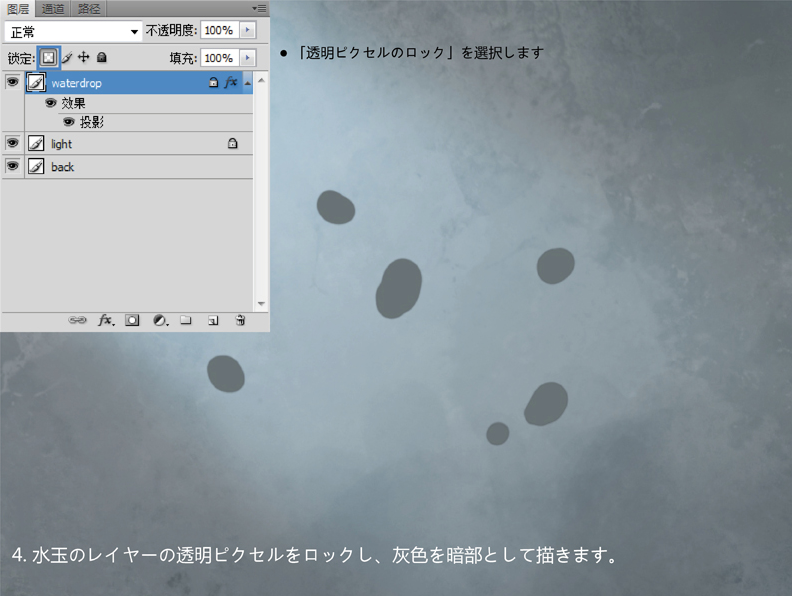
Task: Click the layers scrollbar up arrow
Action: coord(261,80)
